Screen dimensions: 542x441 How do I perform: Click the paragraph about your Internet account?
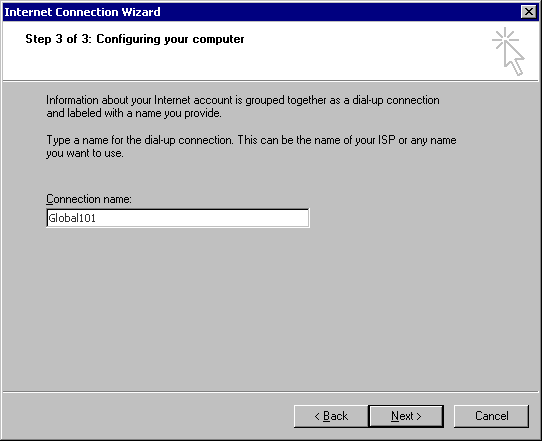pos(243,106)
